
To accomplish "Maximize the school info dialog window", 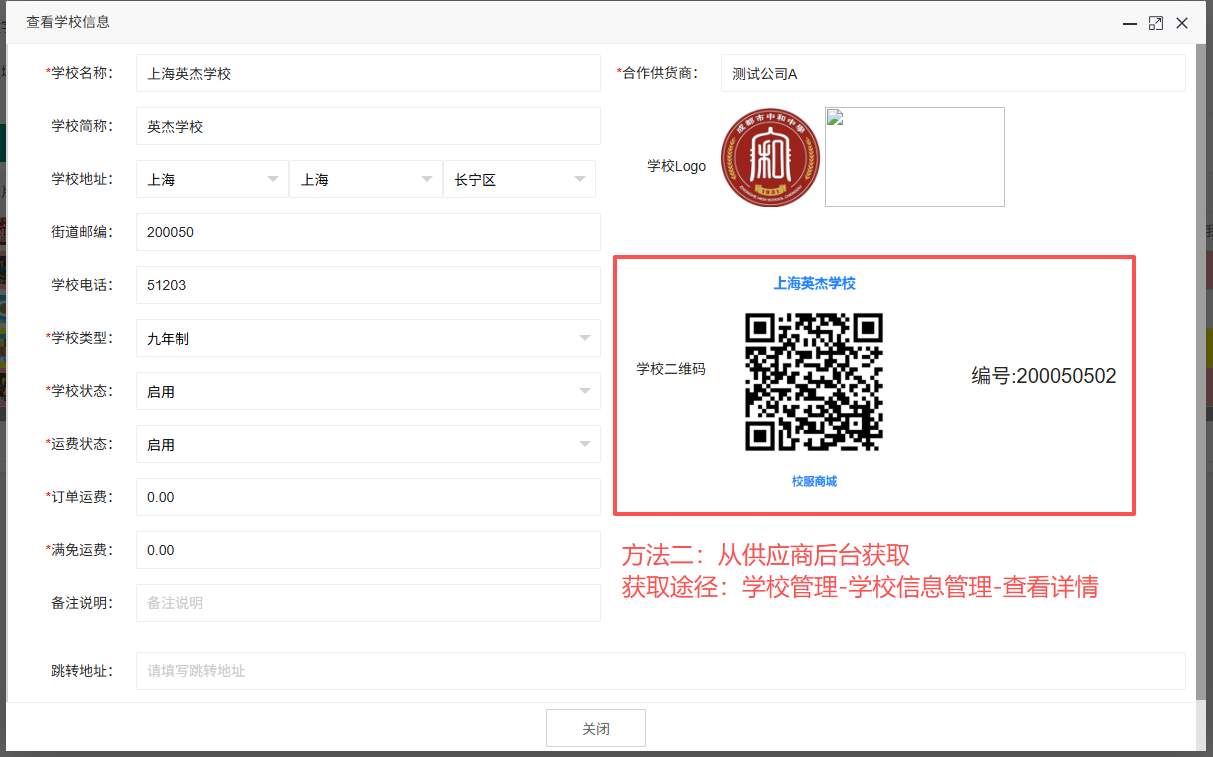I will coord(1155,23).
